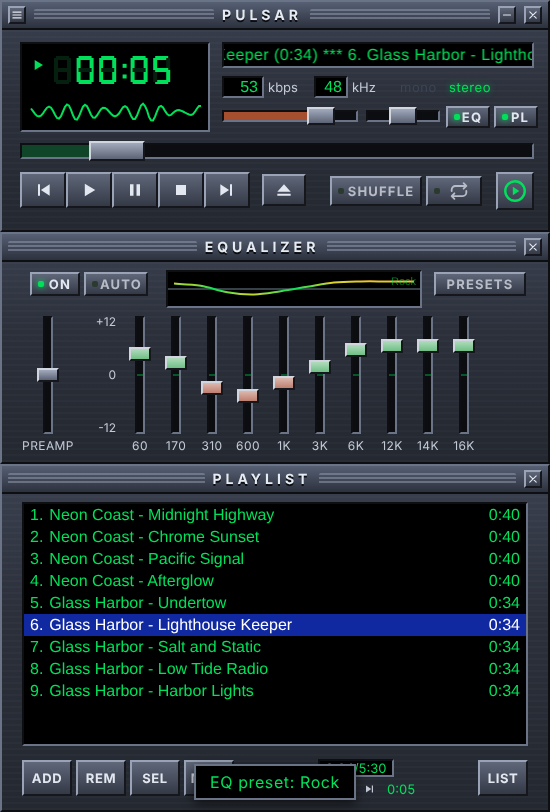Click the 1K band slider handle
This screenshot has height=812, width=550.
(284, 383)
